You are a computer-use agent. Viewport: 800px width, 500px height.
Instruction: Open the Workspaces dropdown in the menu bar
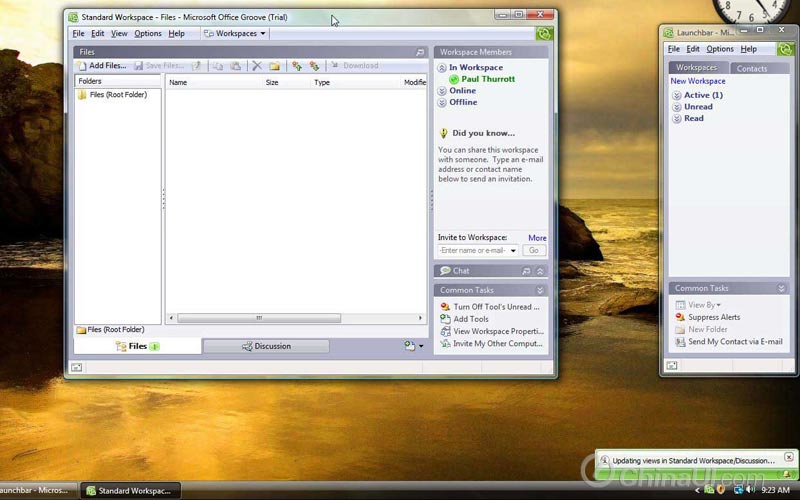coord(236,34)
